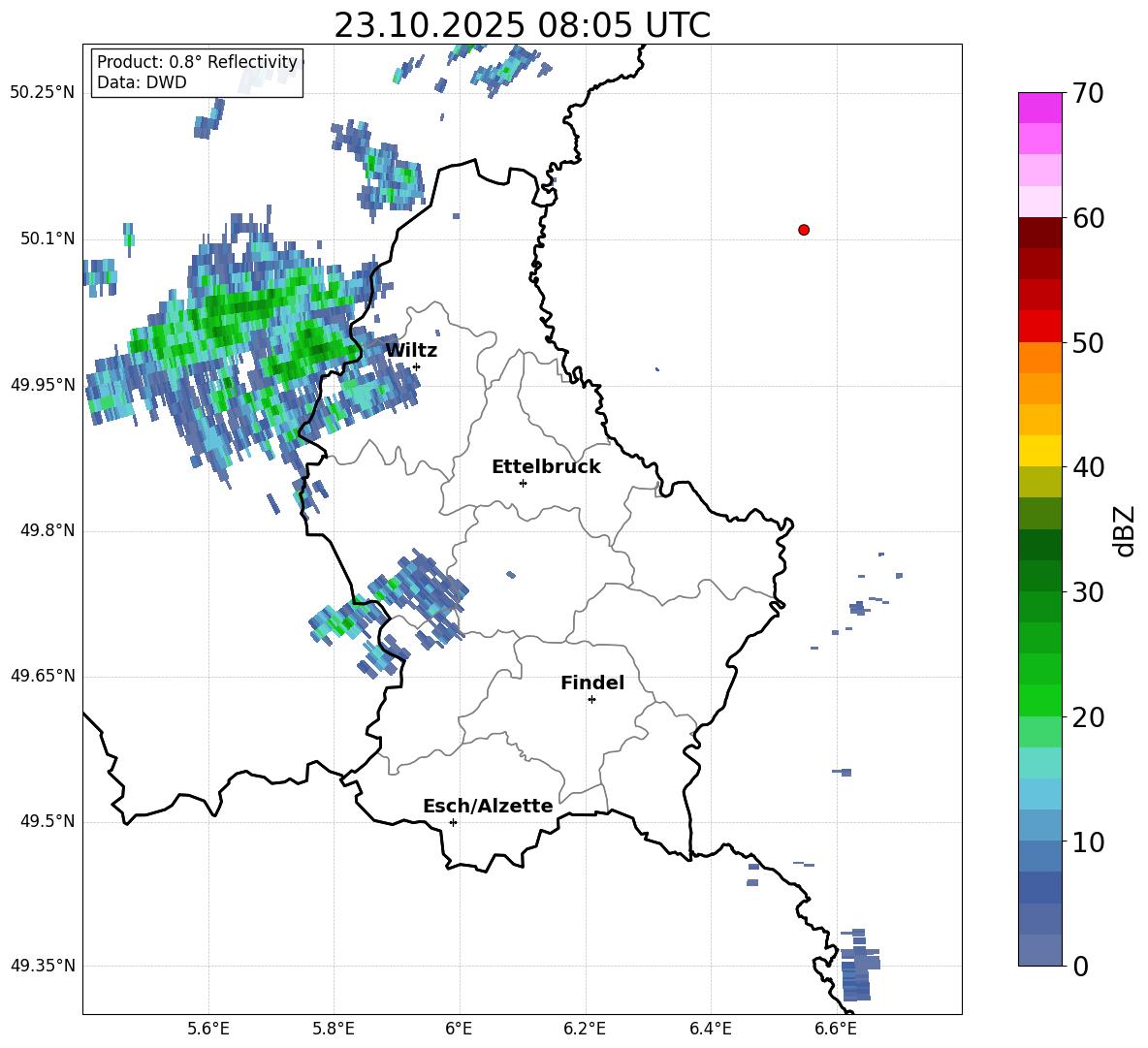1148x1048 pixels.
Task: Click the 'Data: DWD' text
Action: pyautogui.click(x=142, y=82)
